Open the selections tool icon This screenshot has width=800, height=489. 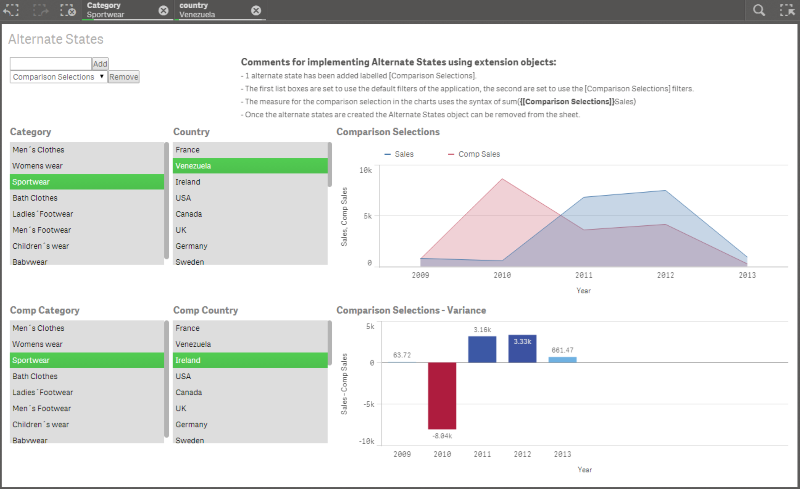coord(786,10)
